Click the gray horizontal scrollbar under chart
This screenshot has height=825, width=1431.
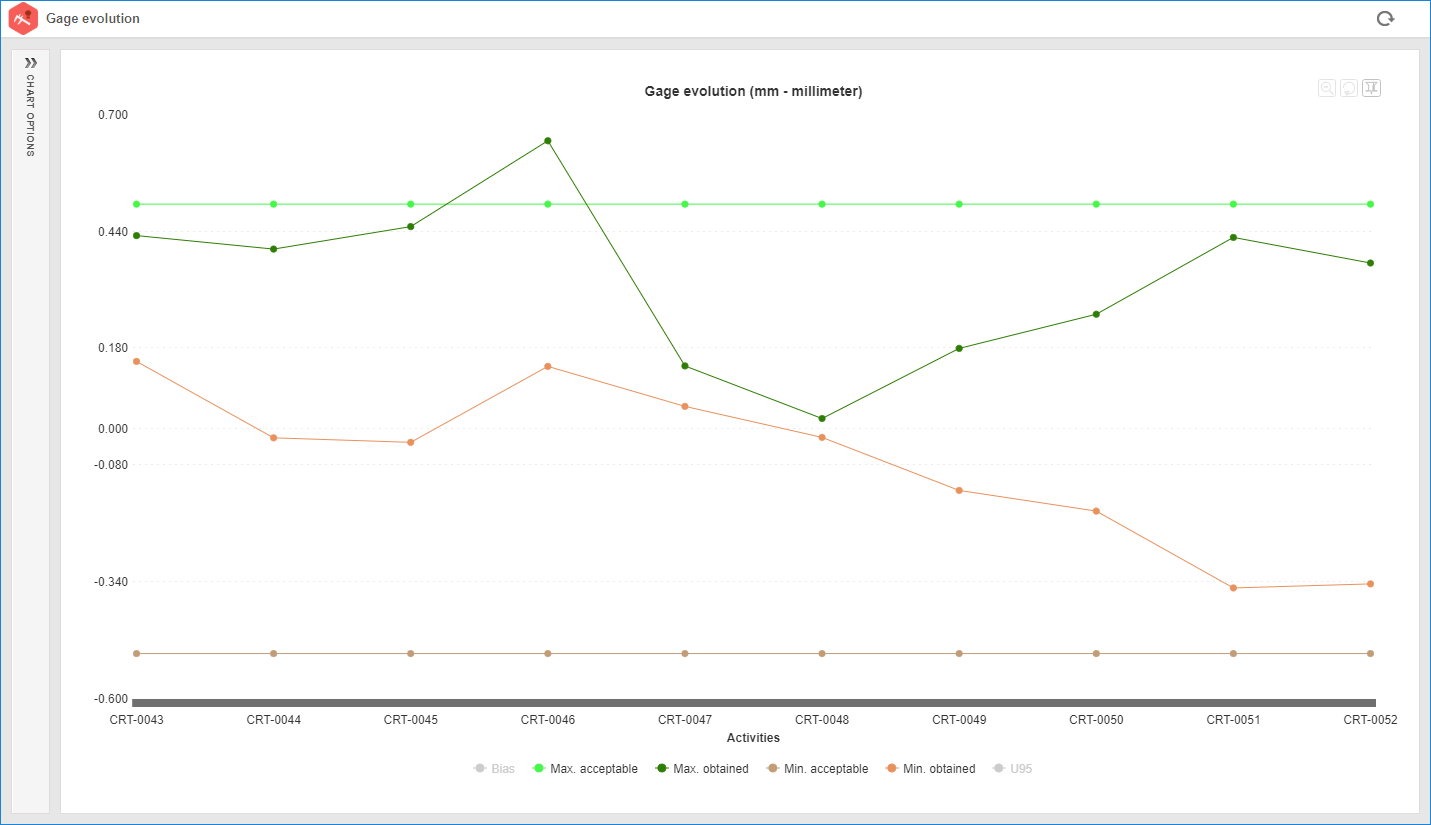coord(754,703)
